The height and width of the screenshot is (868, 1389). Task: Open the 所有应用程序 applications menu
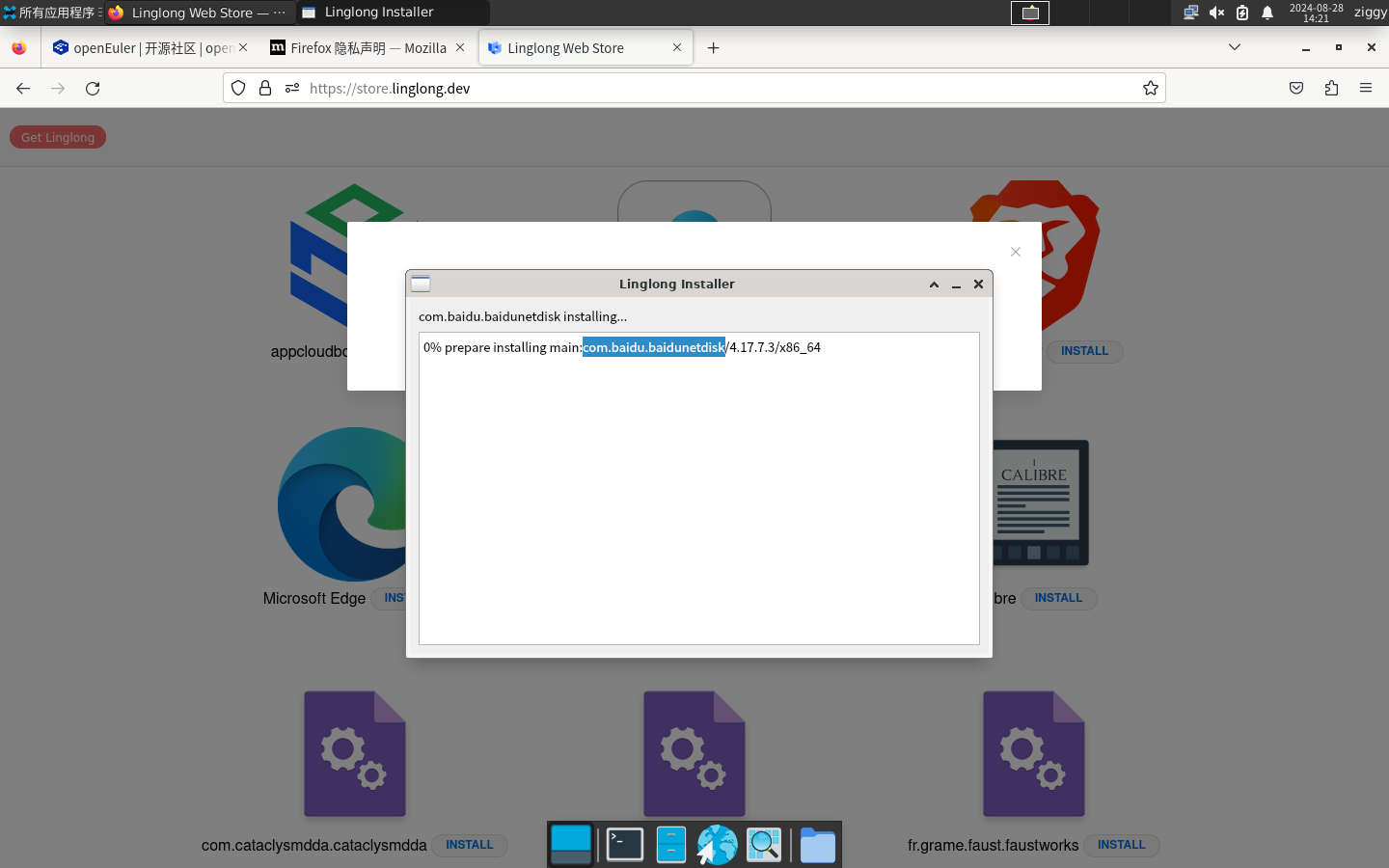click(x=52, y=13)
